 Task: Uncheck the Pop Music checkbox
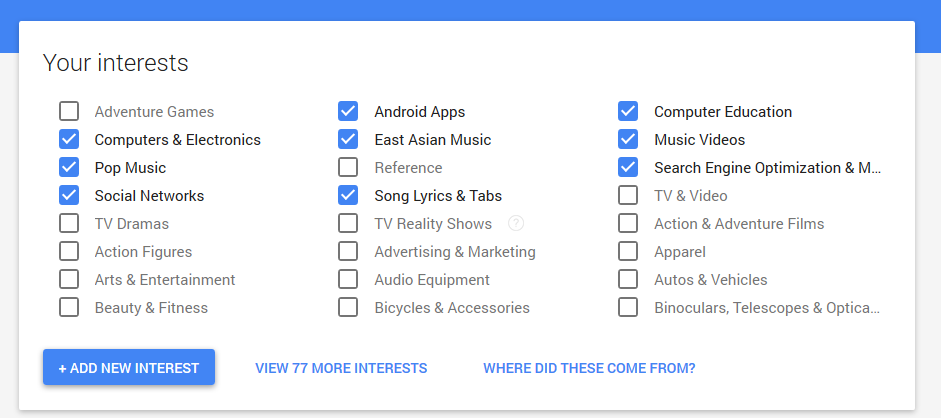coord(69,167)
